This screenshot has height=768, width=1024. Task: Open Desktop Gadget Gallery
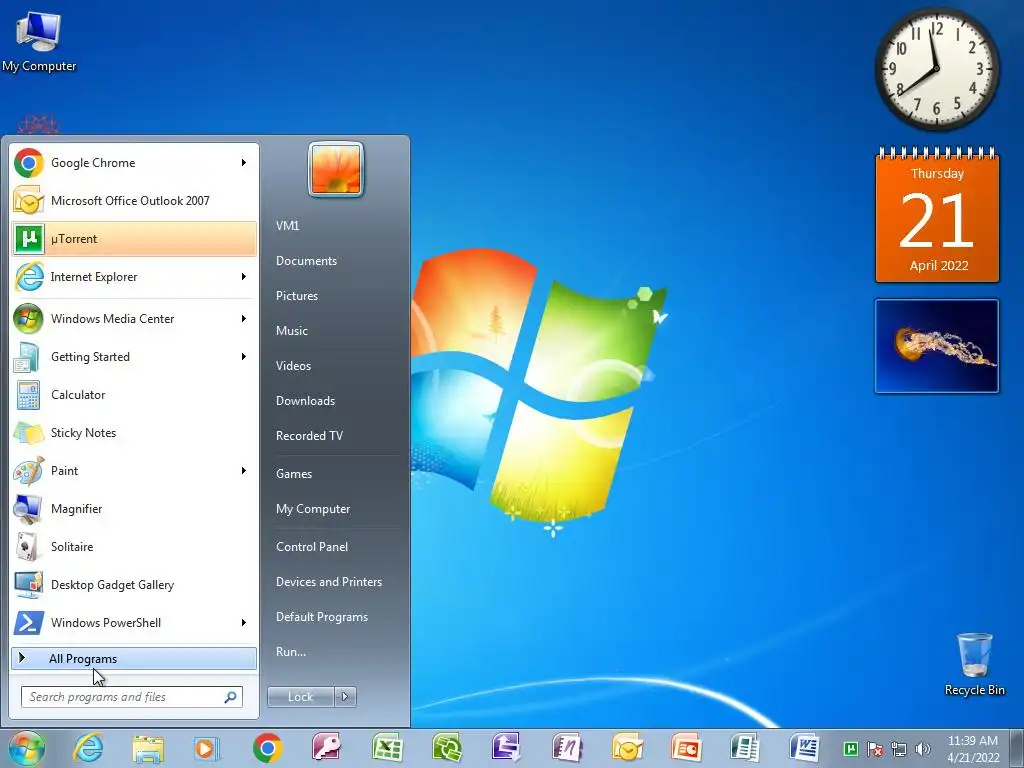[134, 584]
